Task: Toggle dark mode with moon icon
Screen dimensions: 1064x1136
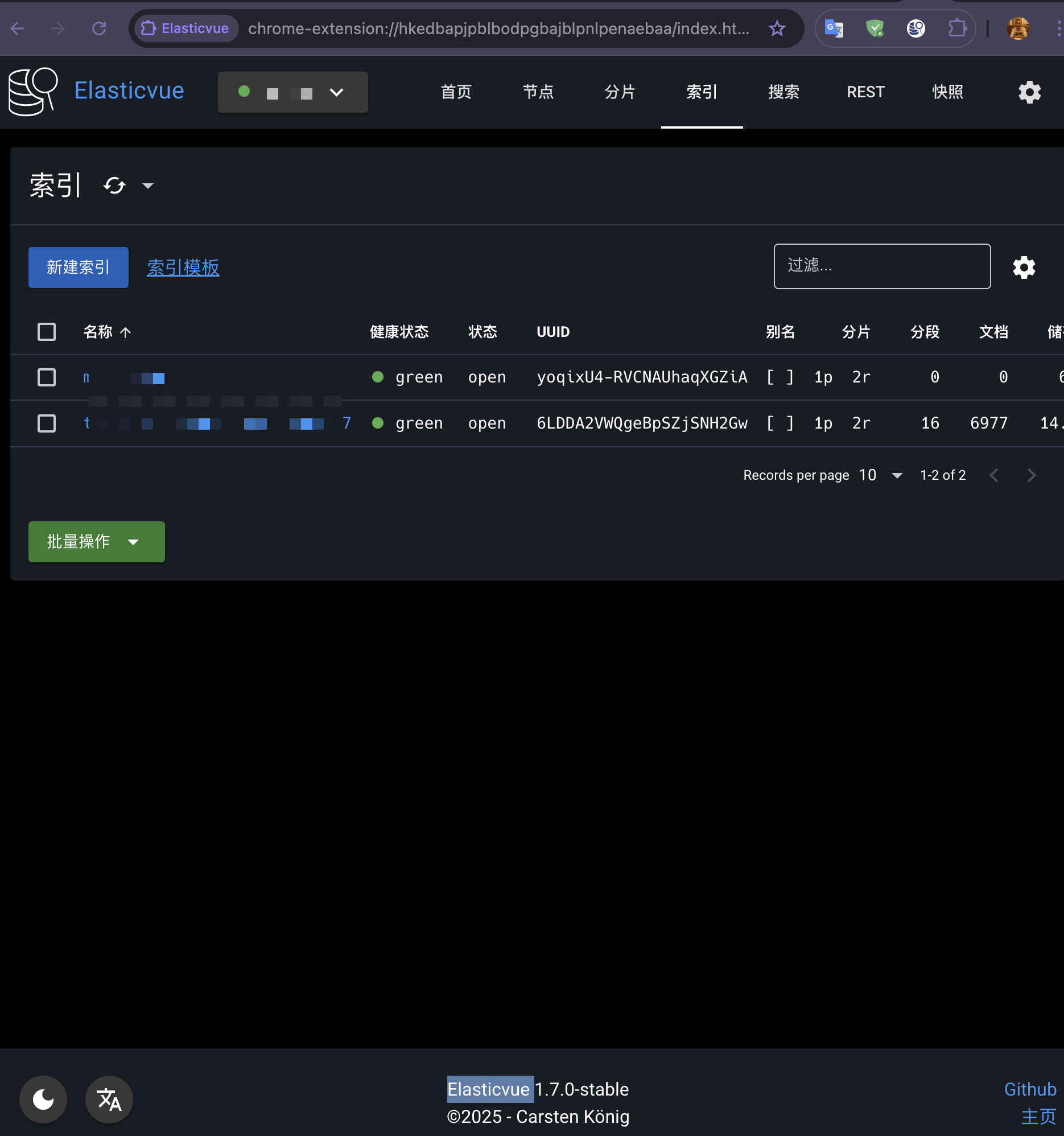Action: [x=43, y=1099]
